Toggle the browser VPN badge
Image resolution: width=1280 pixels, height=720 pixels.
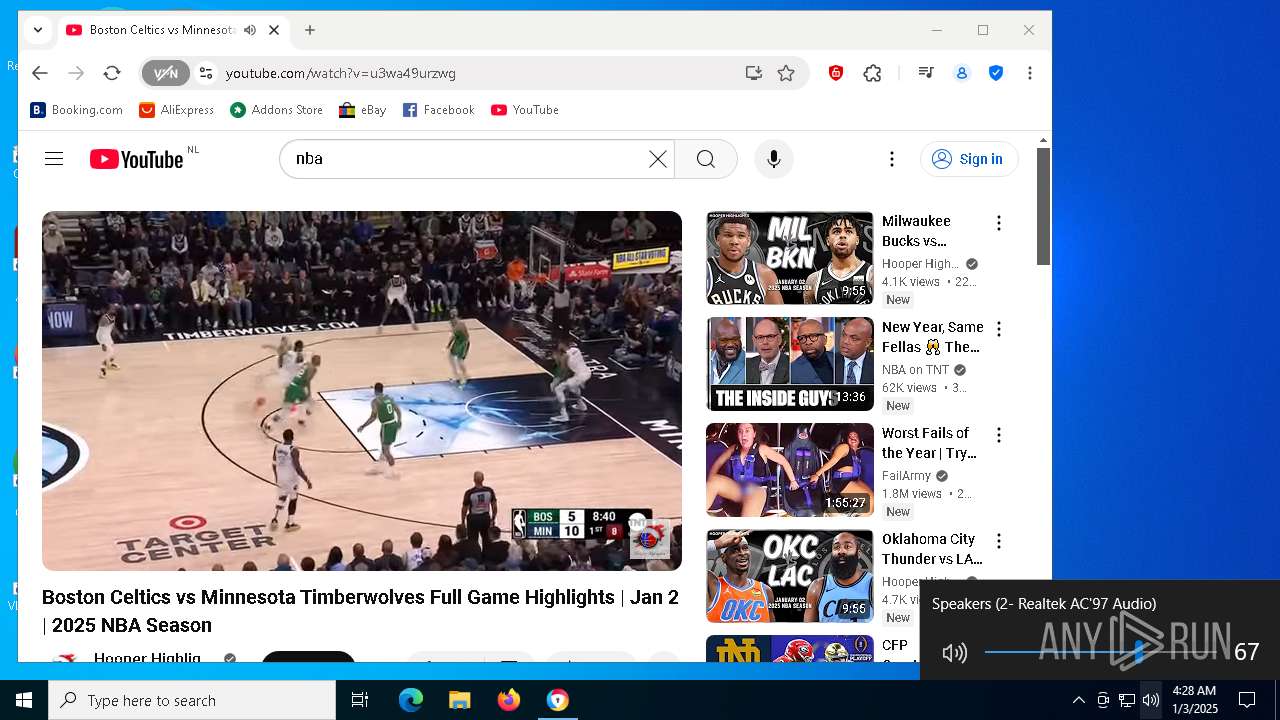(165, 73)
